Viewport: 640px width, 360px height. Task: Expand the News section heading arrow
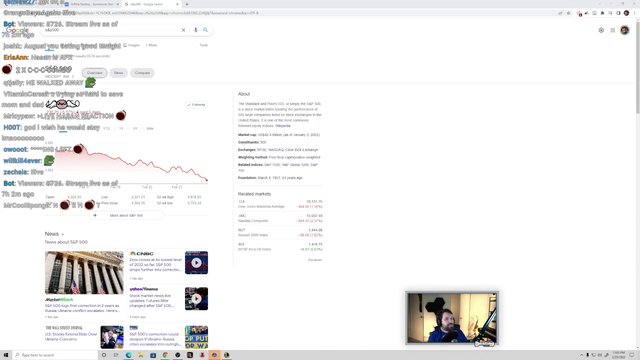click(x=63, y=234)
